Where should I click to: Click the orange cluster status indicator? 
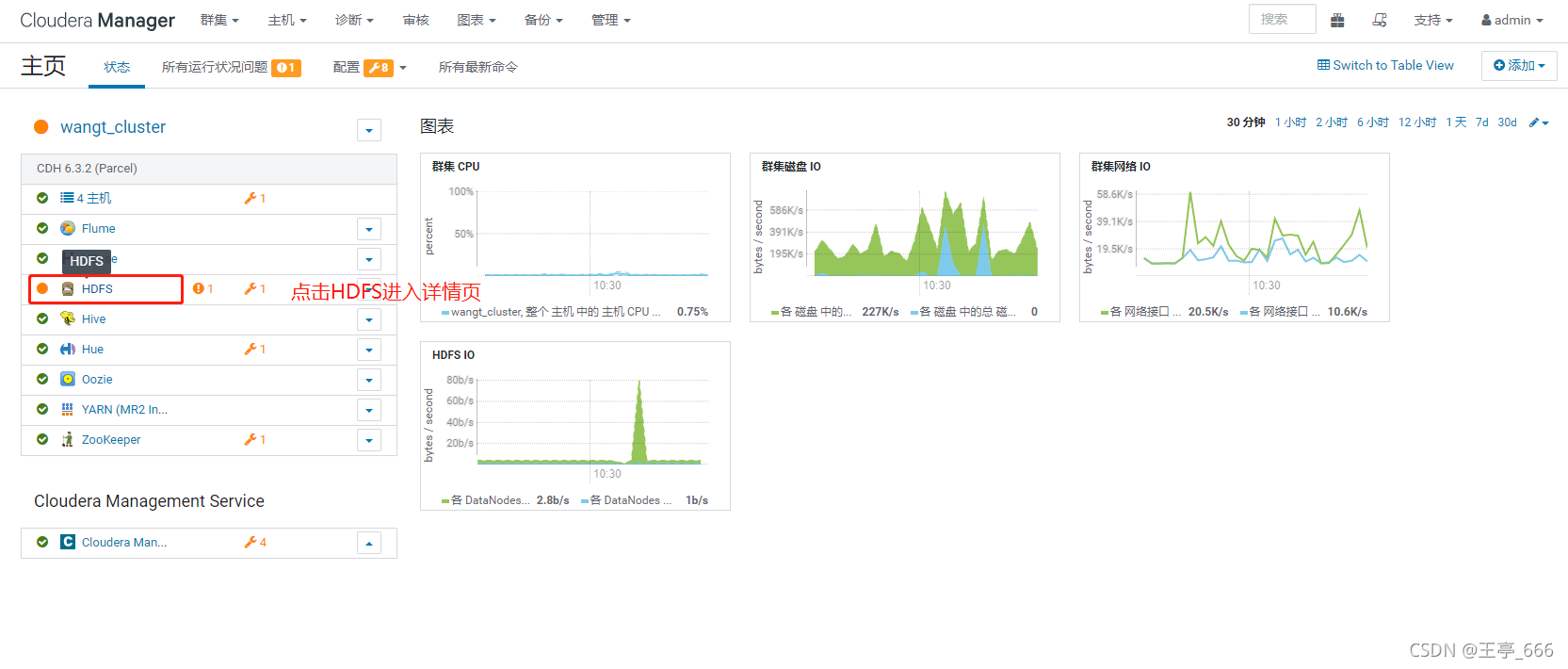pyautogui.click(x=41, y=127)
